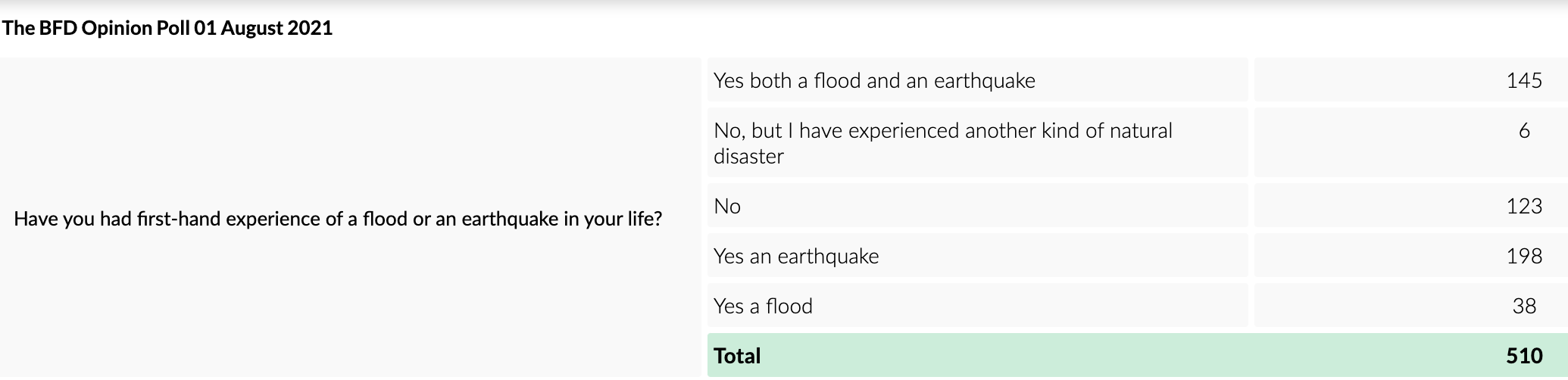This screenshot has width=1568, height=380.
Task: Click the total value 510
Action: tap(1523, 356)
